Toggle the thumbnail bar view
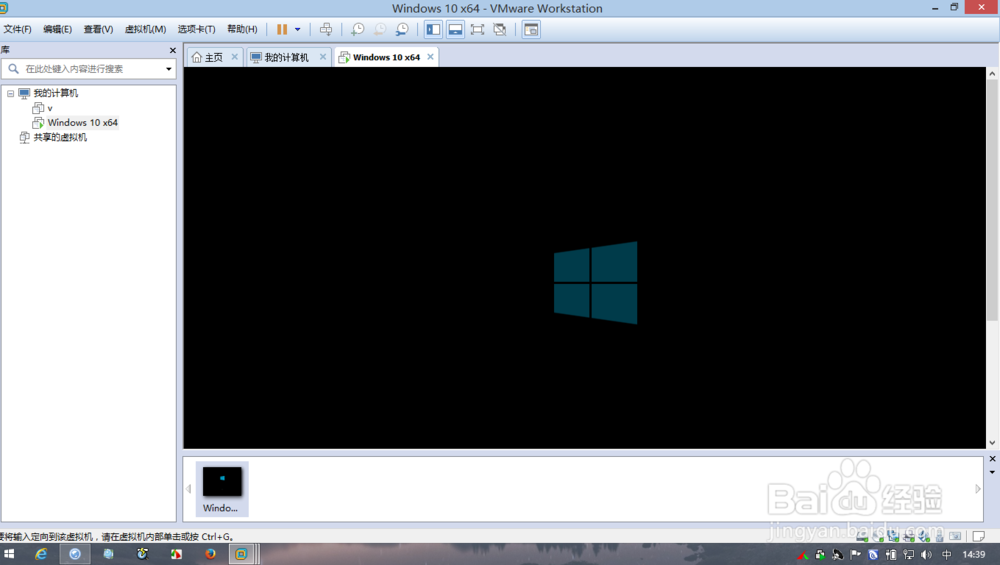 click(x=455, y=29)
